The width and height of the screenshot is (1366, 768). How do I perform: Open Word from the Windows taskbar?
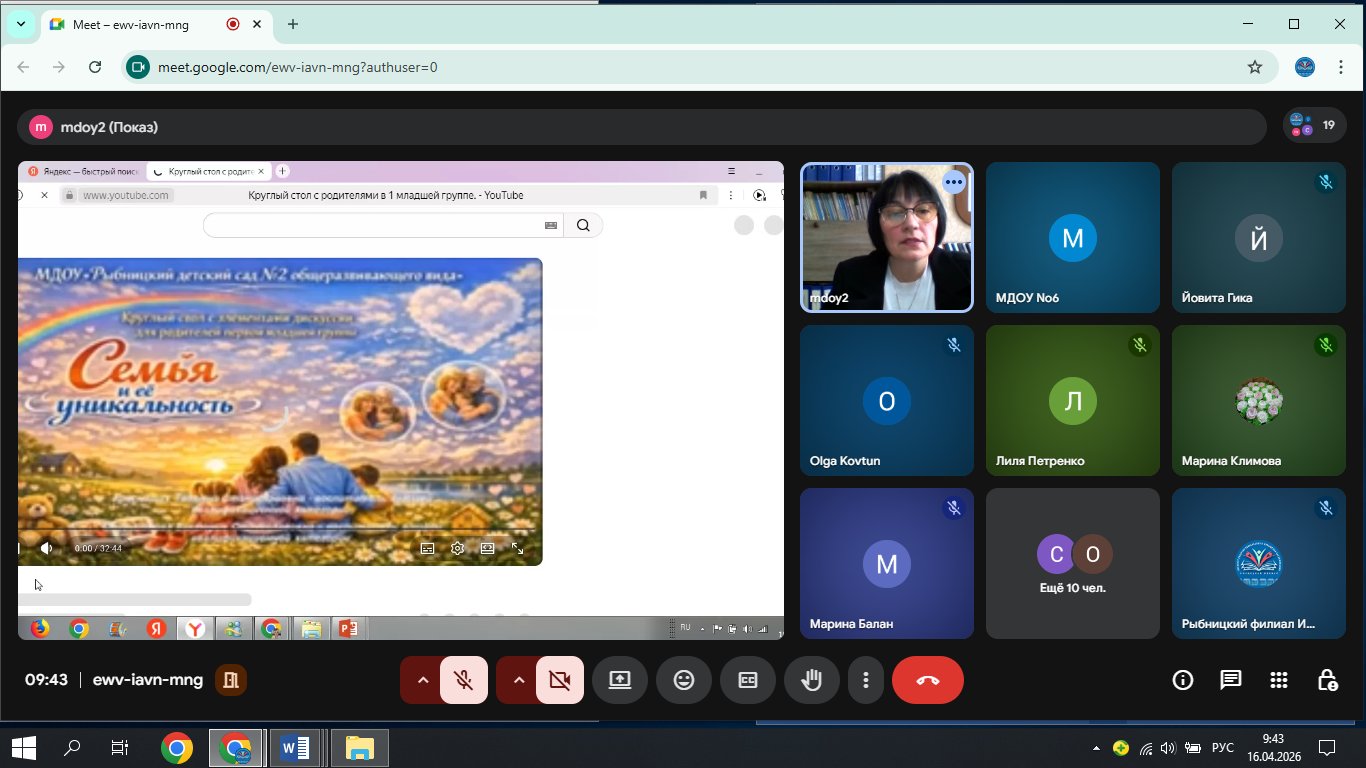[x=295, y=747]
